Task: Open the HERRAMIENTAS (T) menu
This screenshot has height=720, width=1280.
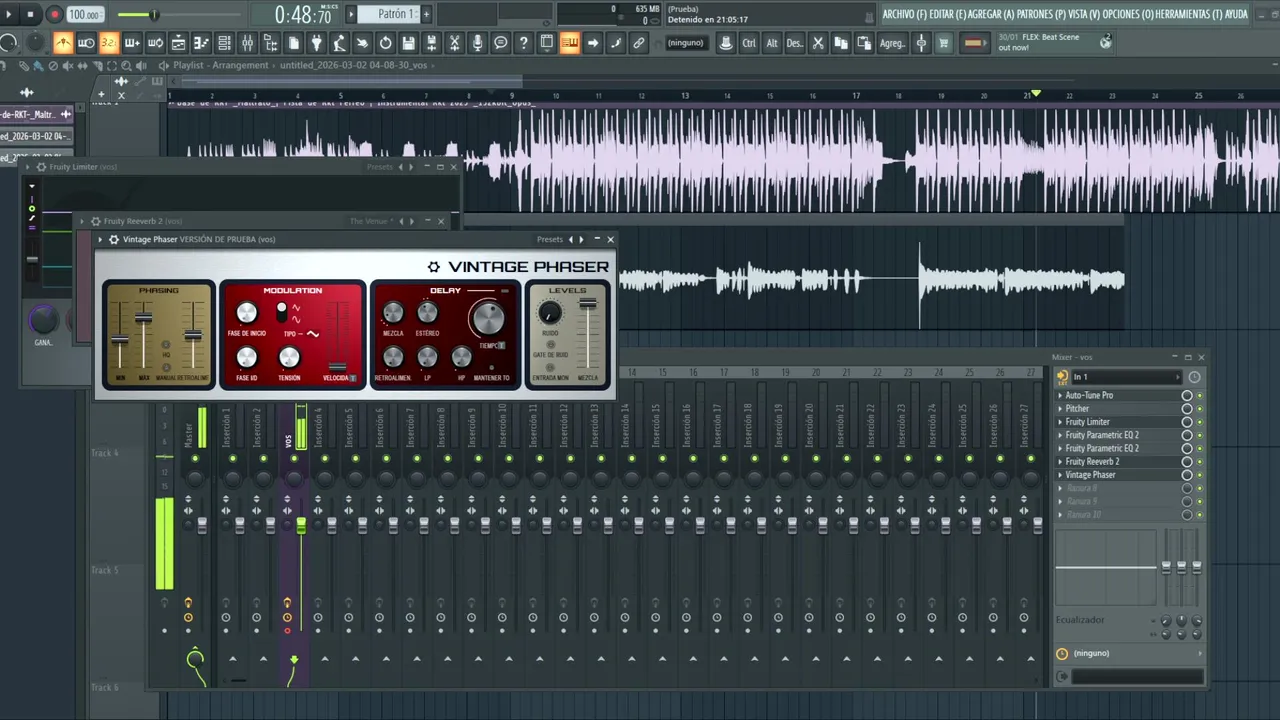Action: 1189,14
